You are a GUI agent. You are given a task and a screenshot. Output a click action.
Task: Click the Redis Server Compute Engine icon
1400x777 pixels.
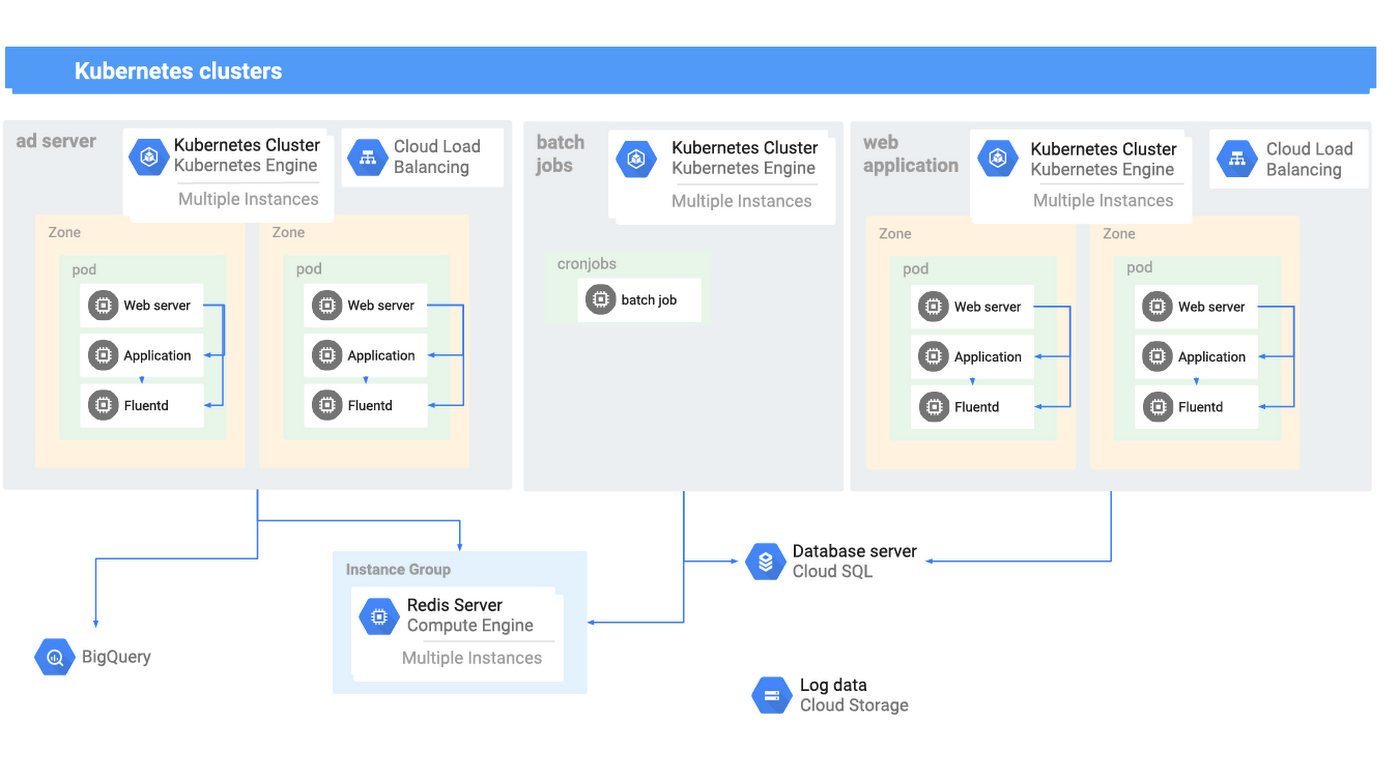pos(379,617)
